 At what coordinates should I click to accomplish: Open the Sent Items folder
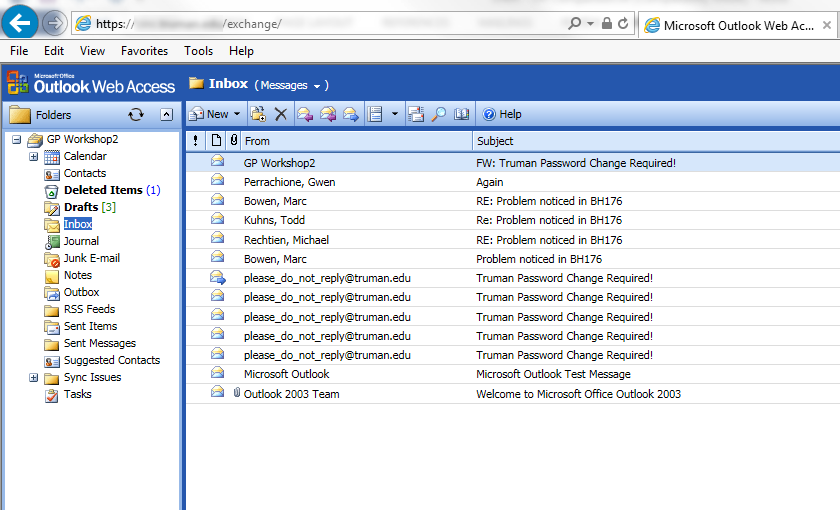coord(90,326)
